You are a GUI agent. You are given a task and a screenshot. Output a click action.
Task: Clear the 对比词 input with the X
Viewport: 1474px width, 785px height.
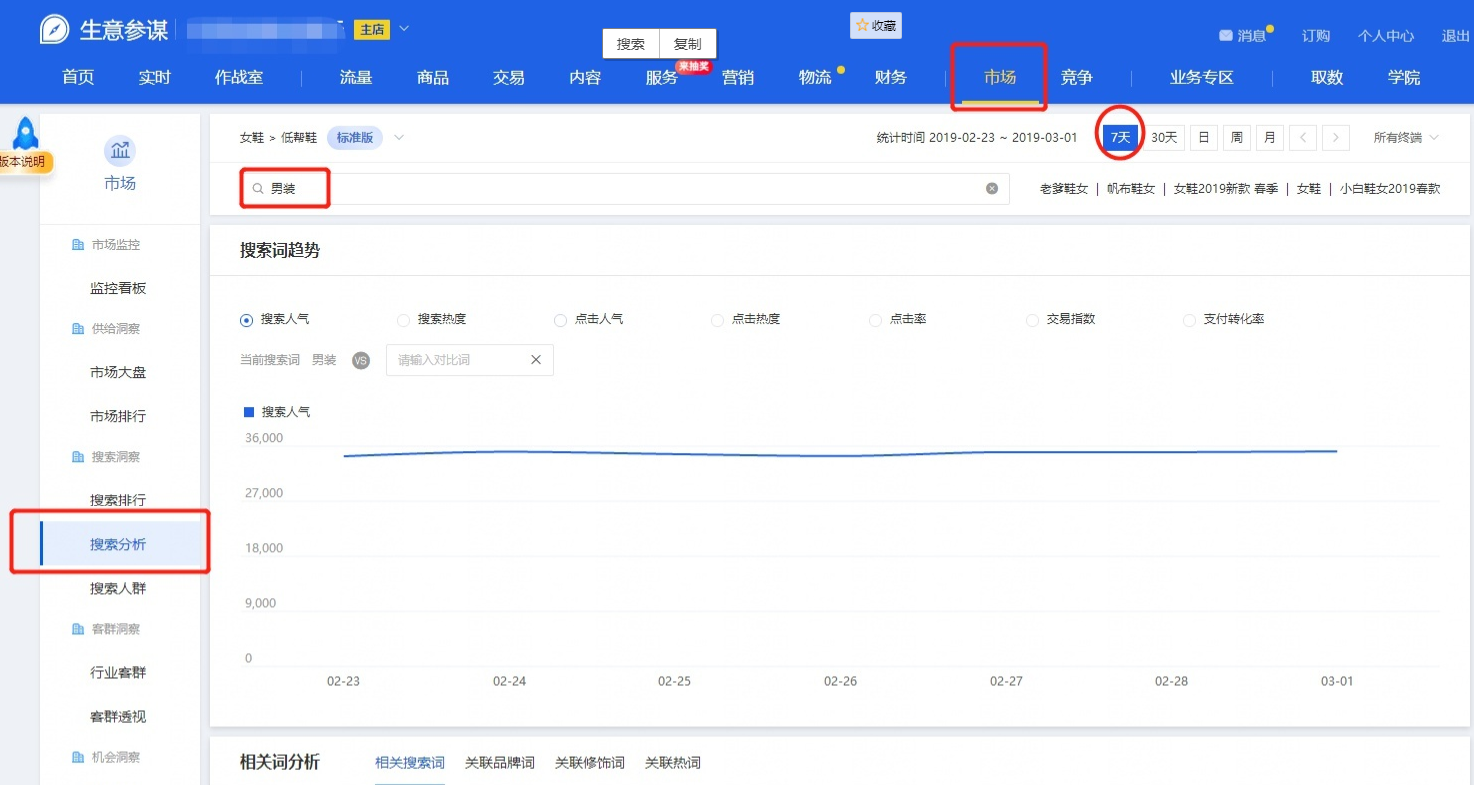pyautogui.click(x=536, y=360)
